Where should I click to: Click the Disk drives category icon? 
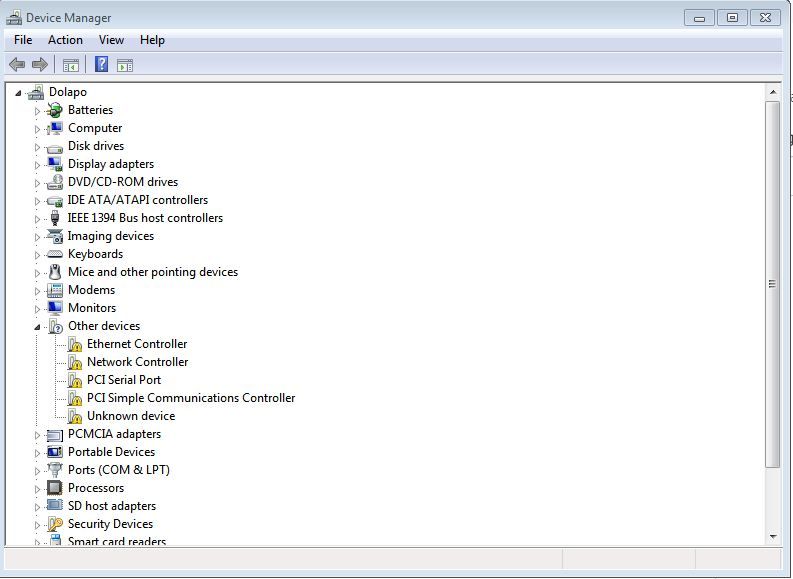54,148
